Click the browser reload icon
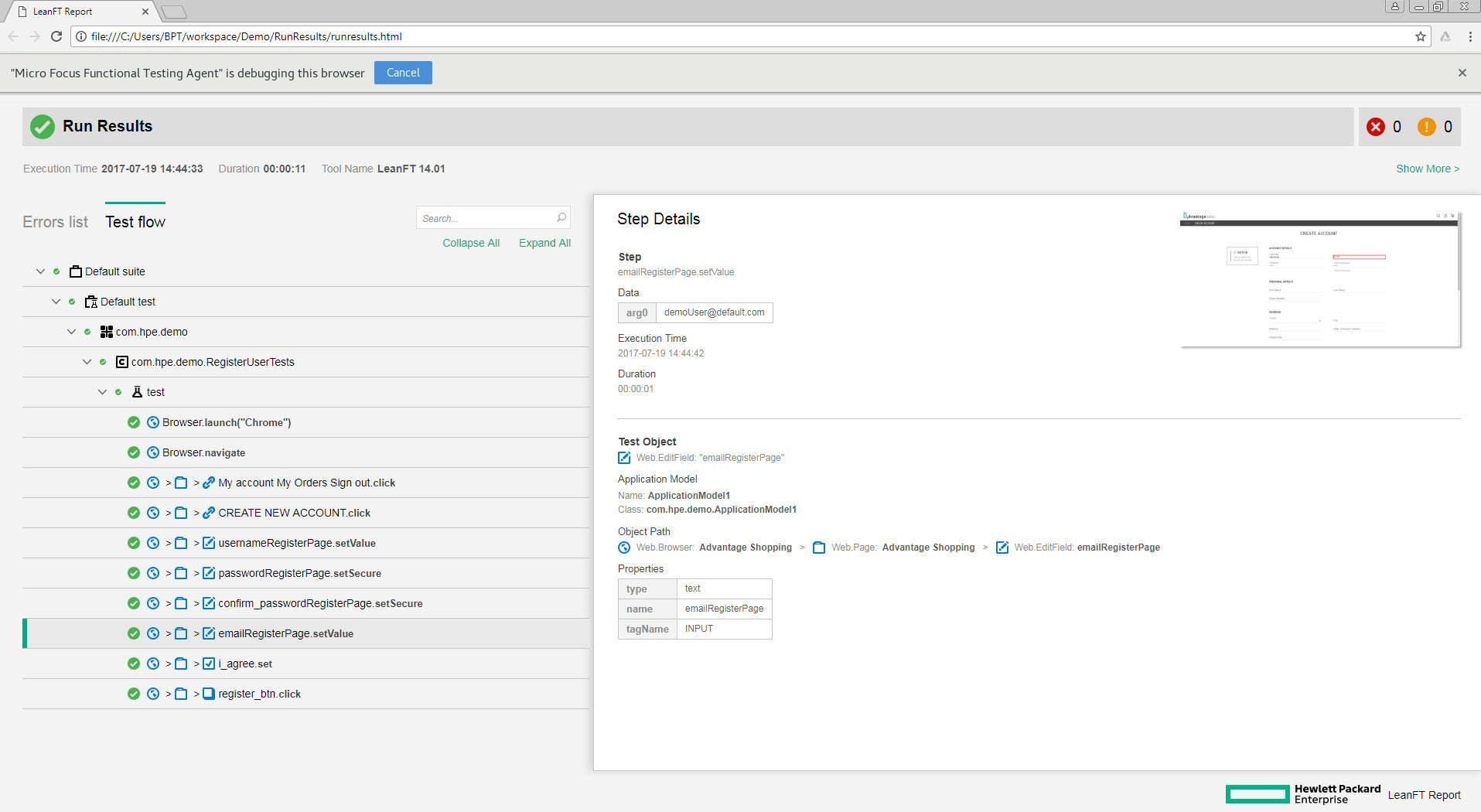The width and height of the screenshot is (1481, 812). 56,36
